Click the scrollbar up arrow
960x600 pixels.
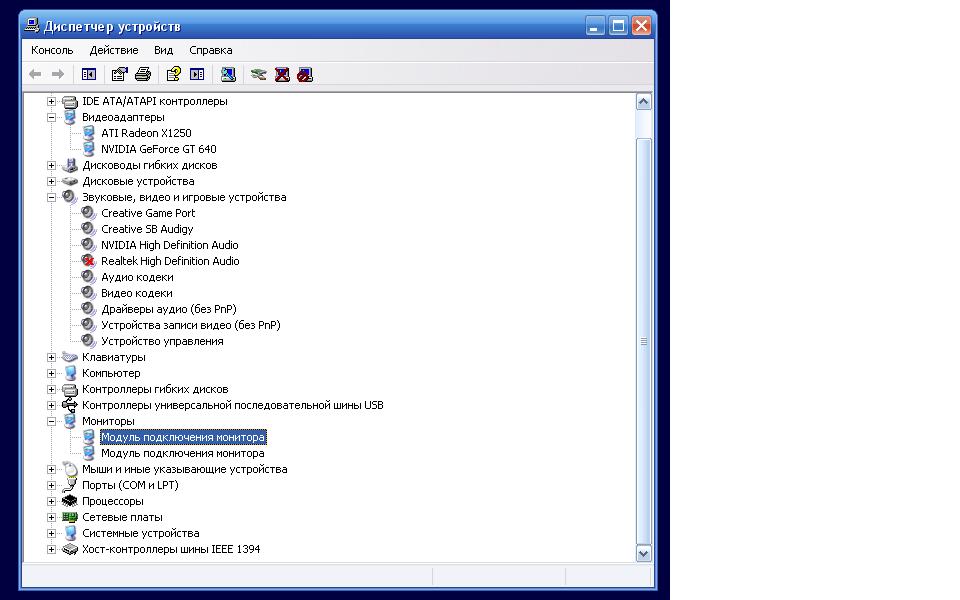pyautogui.click(x=643, y=102)
